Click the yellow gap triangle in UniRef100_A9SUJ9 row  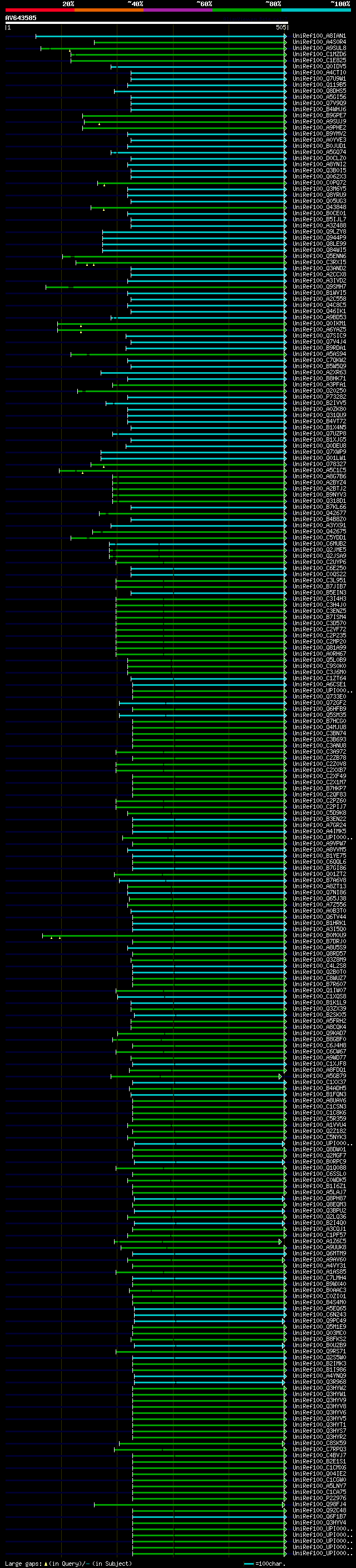[99, 123]
